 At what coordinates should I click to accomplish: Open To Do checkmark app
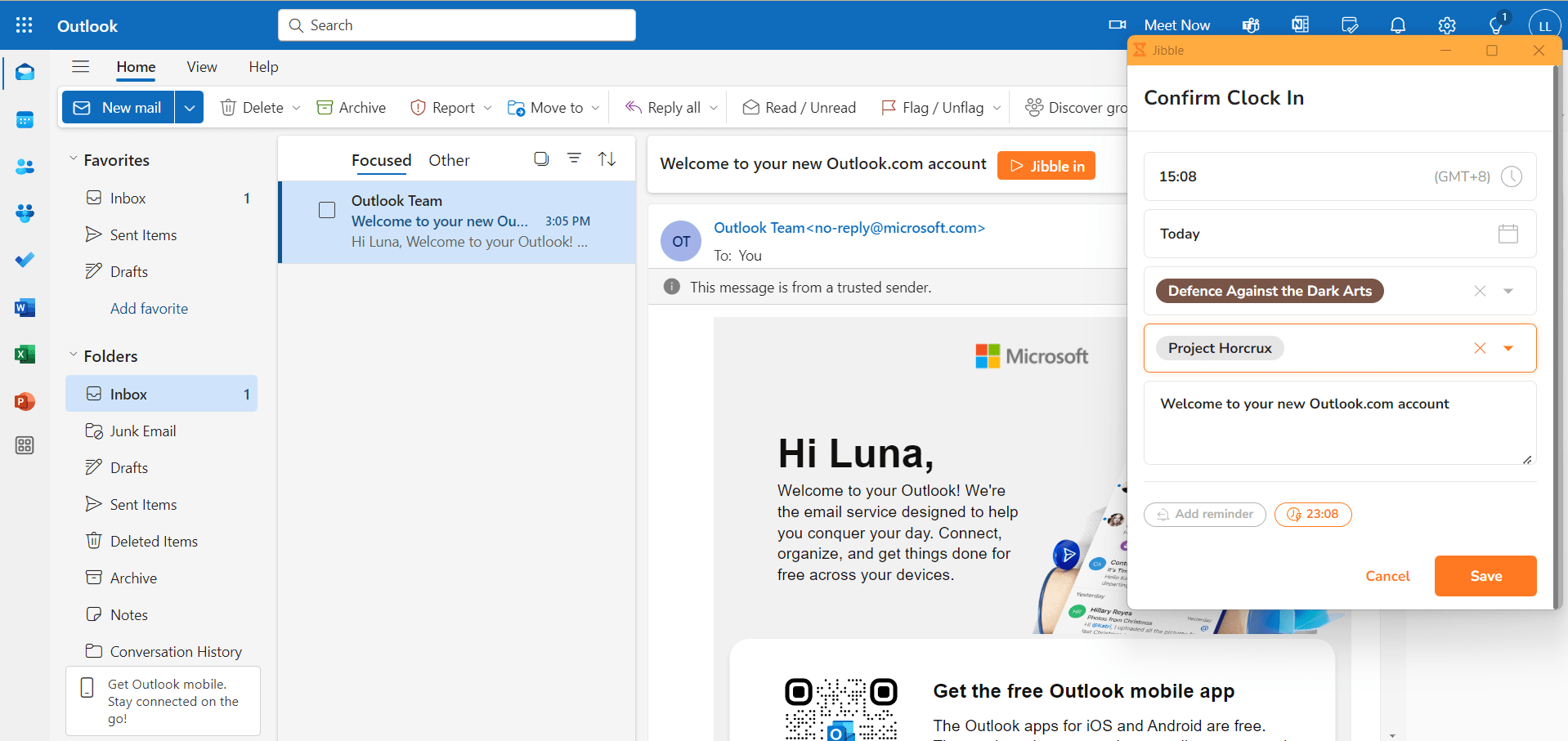coord(25,260)
